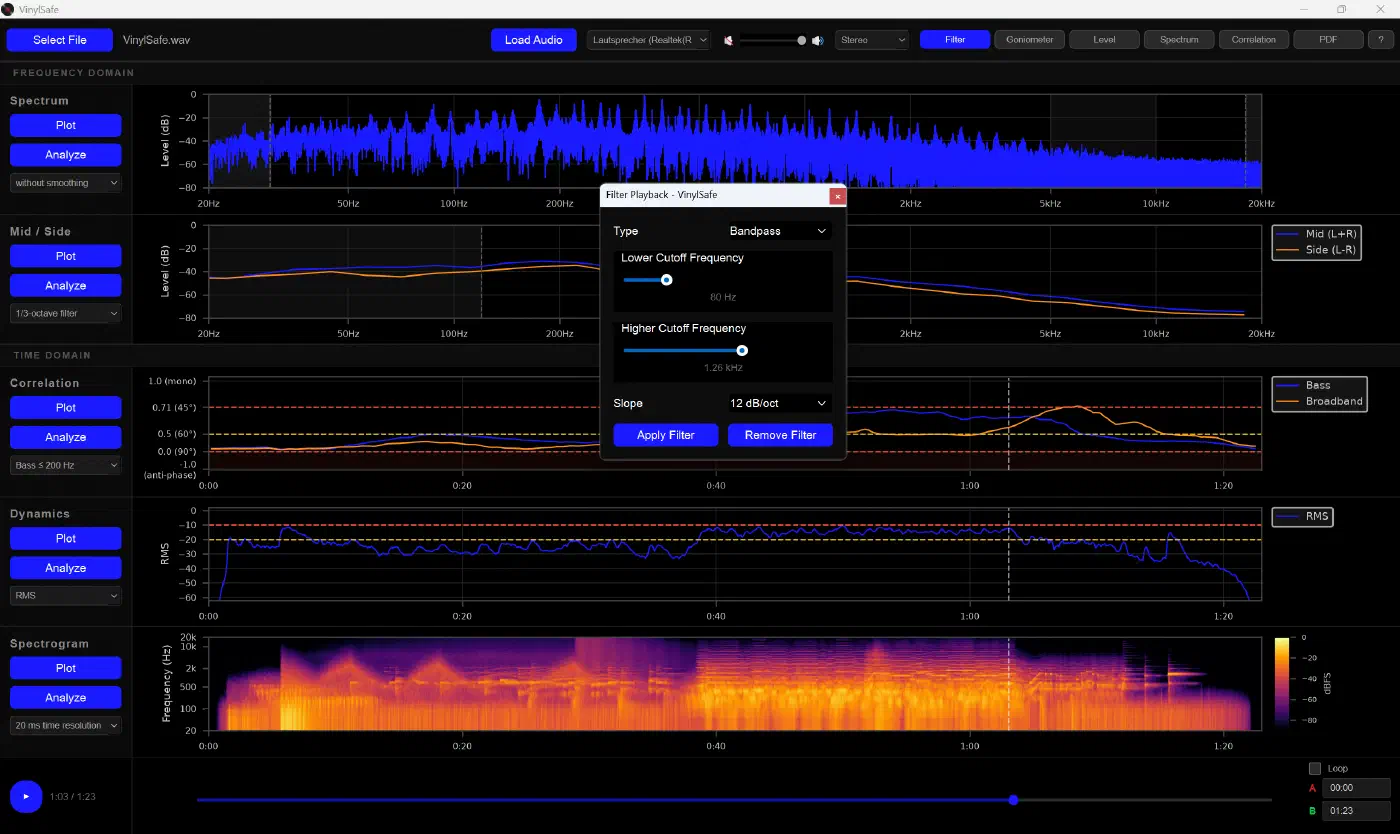
Task: Click the Load Audio button
Action: point(534,40)
